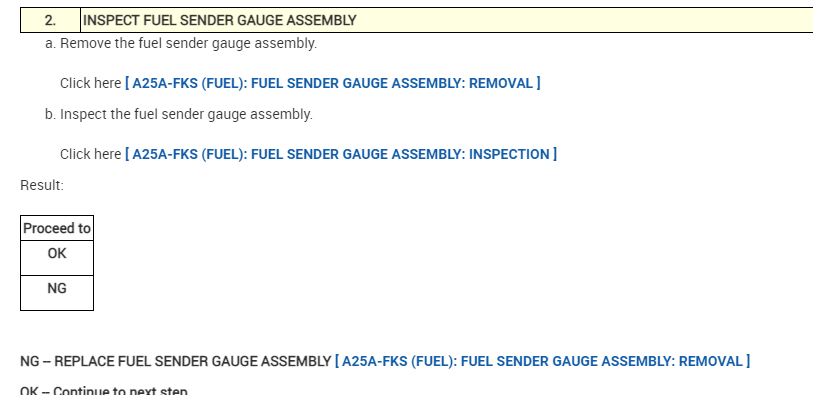Click the 'b. Inspect the fuel sender gauge assembly' text

click(x=179, y=115)
